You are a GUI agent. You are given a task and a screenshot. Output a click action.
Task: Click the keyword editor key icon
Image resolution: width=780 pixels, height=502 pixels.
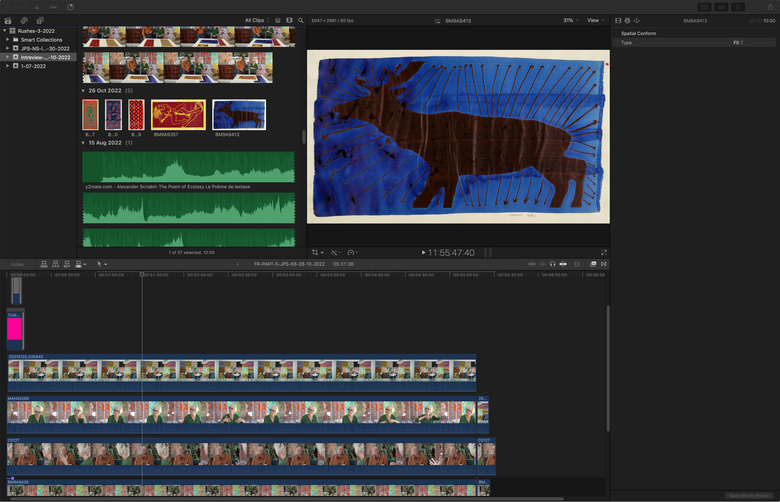click(x=54, y=6)
